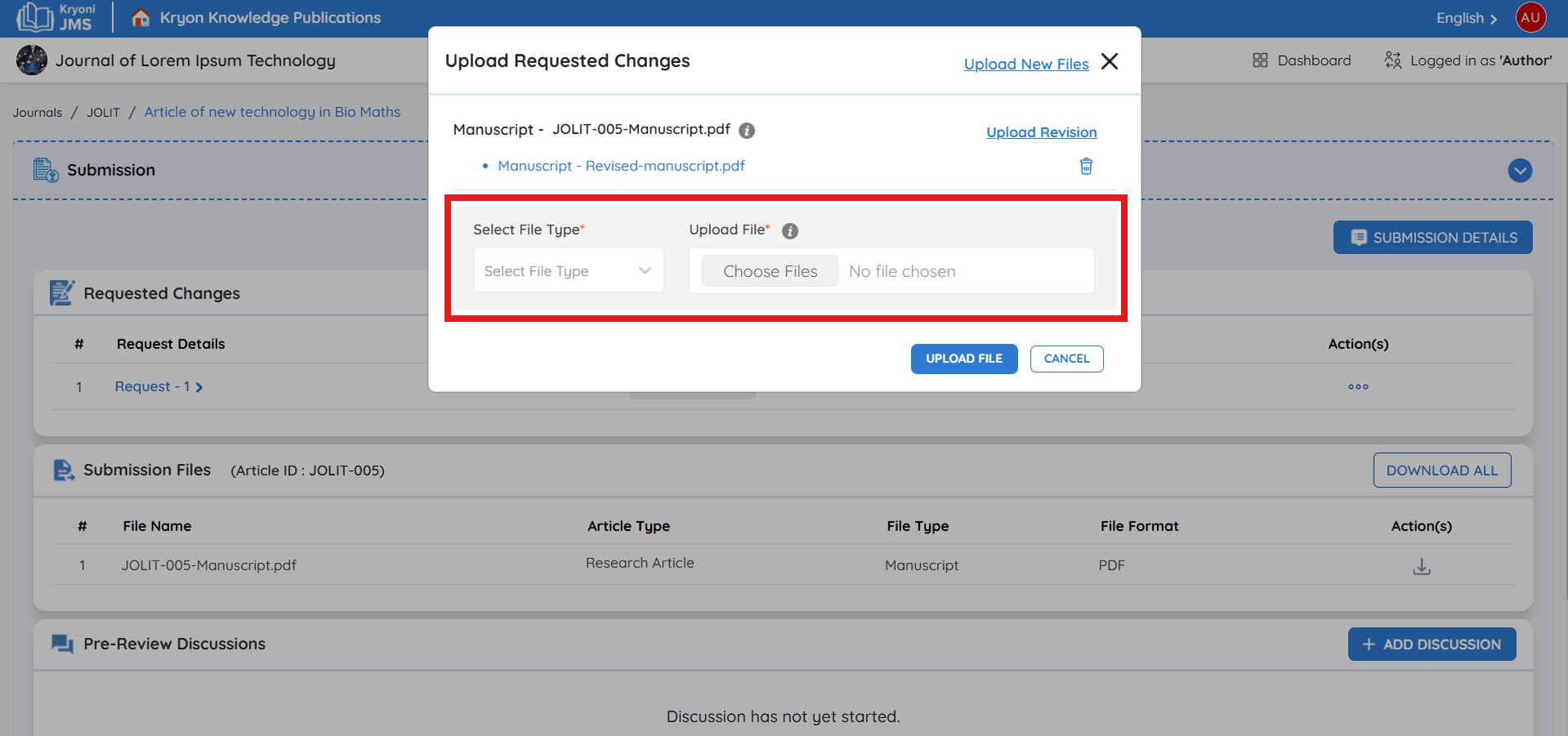Open the Dashboard menu item
Viewport: 1568px width, 736px height.
[x=1302, y=60]
